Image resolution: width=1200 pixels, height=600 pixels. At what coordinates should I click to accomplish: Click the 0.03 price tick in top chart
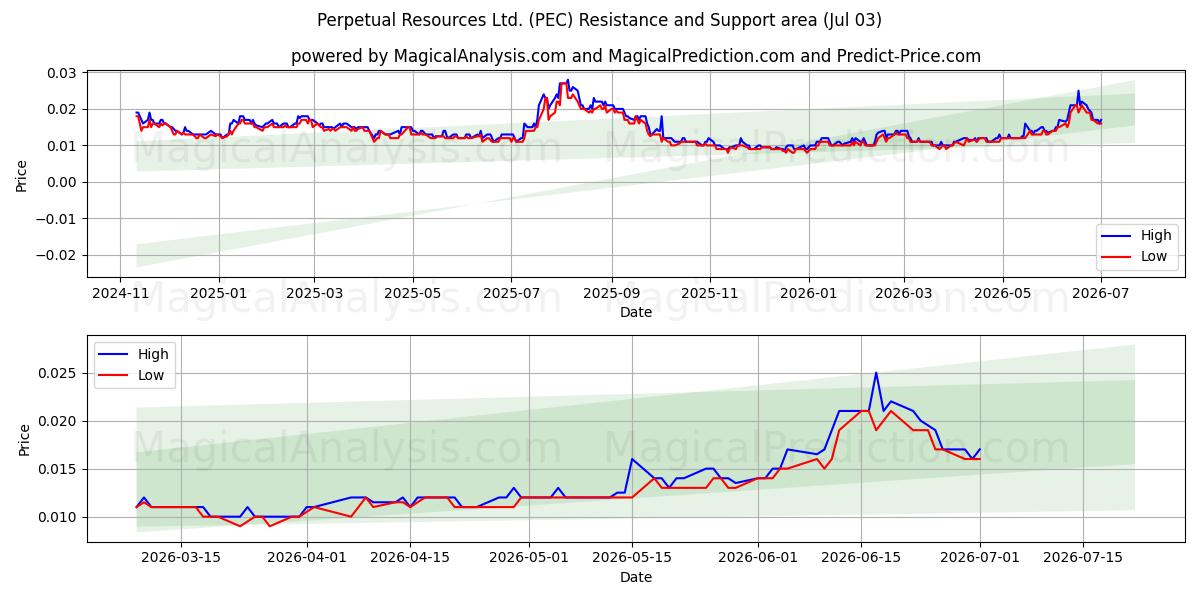(63, 73)
